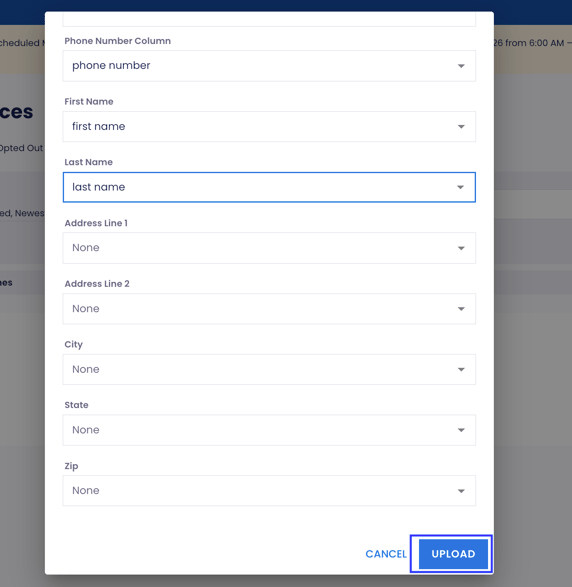Click the 'Last Name' field label

tap(88, 162)
